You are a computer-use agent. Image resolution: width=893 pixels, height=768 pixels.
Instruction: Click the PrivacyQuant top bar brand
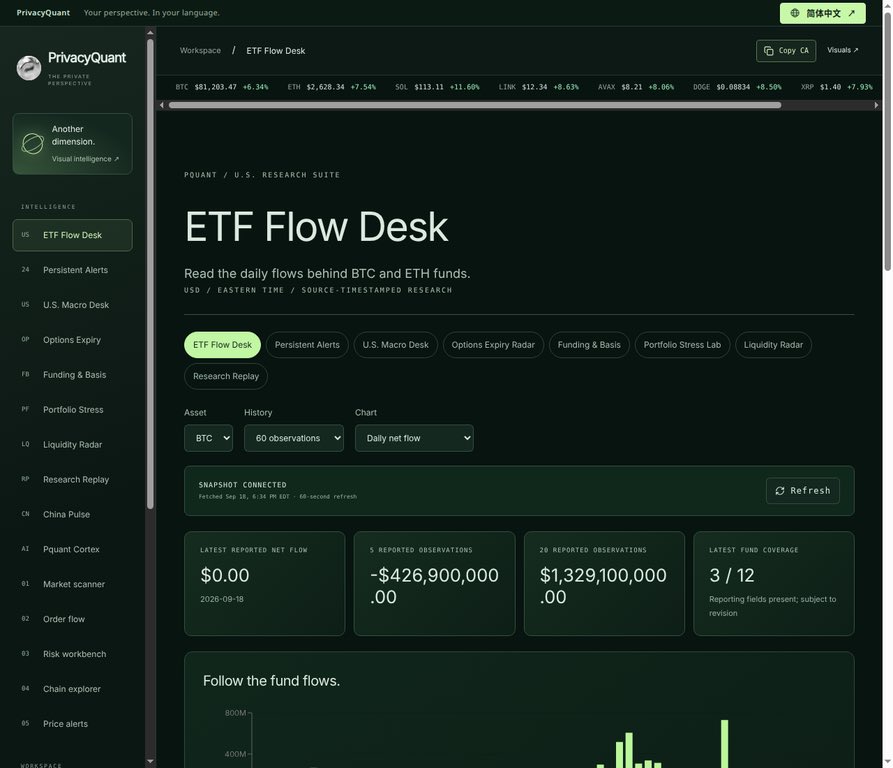pos(43,13)
